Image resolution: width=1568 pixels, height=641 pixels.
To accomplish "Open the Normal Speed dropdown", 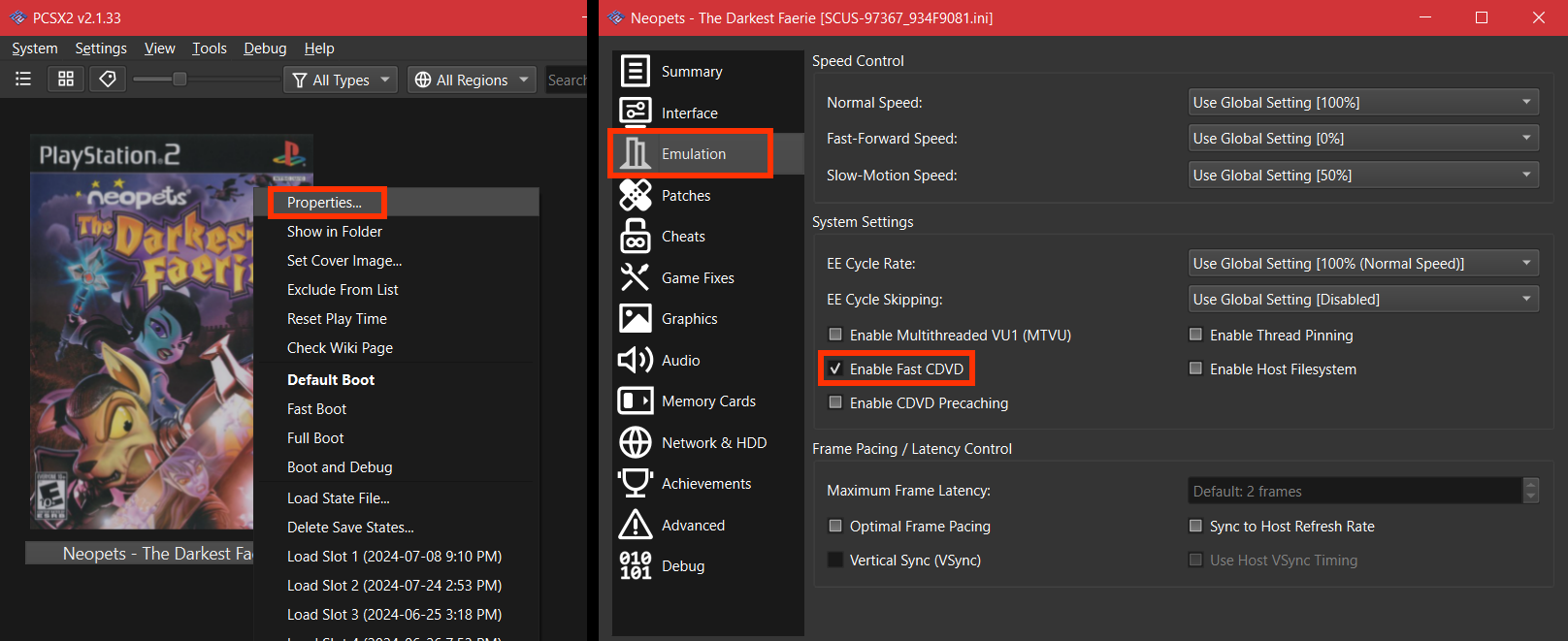I will (x=1363, y=102).
